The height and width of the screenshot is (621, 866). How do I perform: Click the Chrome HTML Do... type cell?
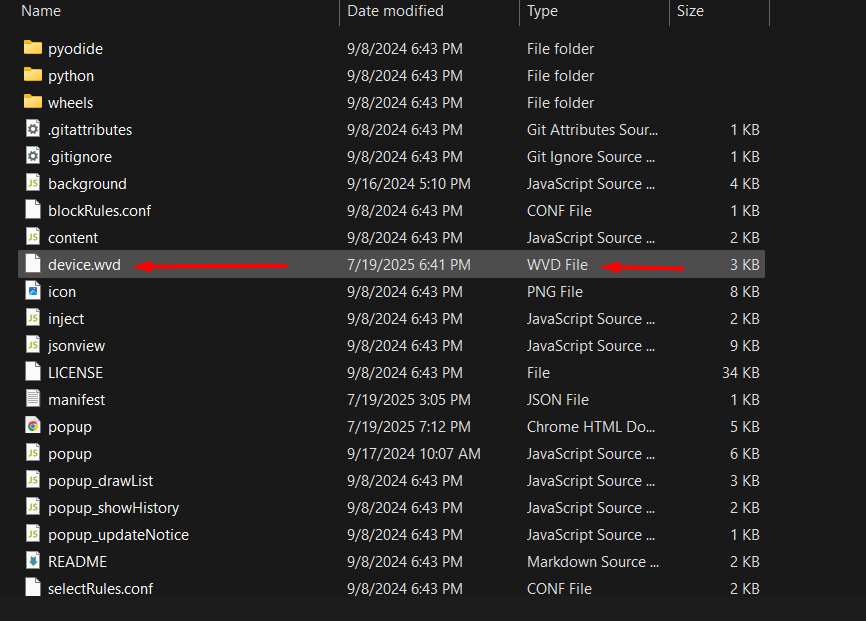coord(591,427)
